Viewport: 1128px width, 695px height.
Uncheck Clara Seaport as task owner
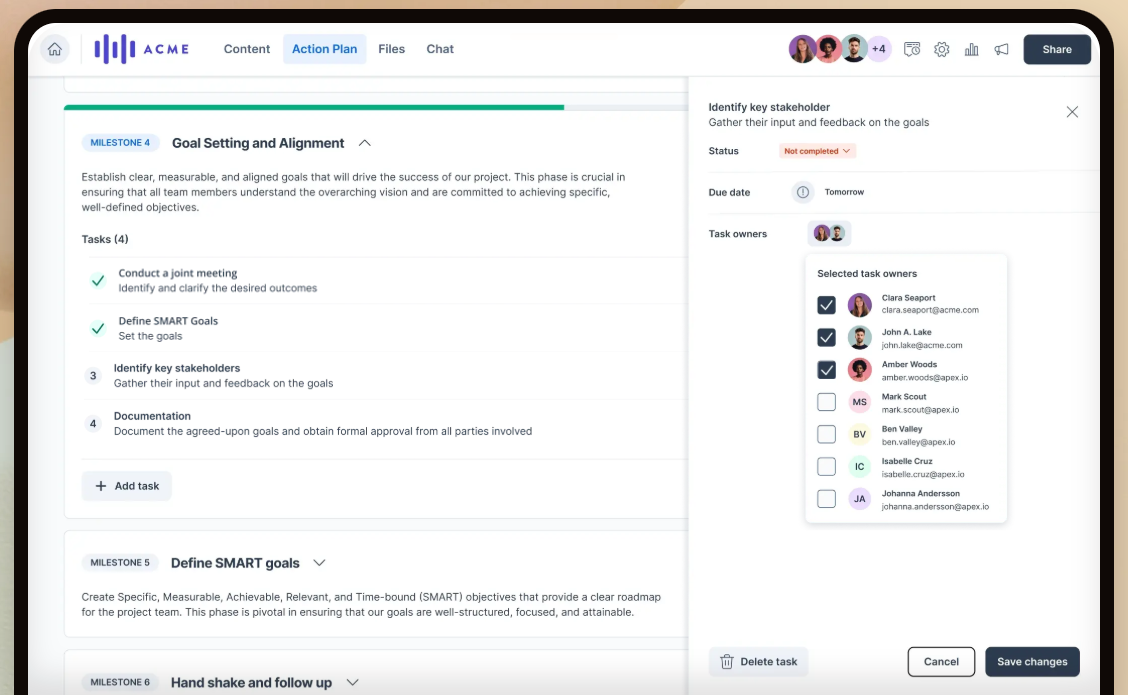(827, 305)
